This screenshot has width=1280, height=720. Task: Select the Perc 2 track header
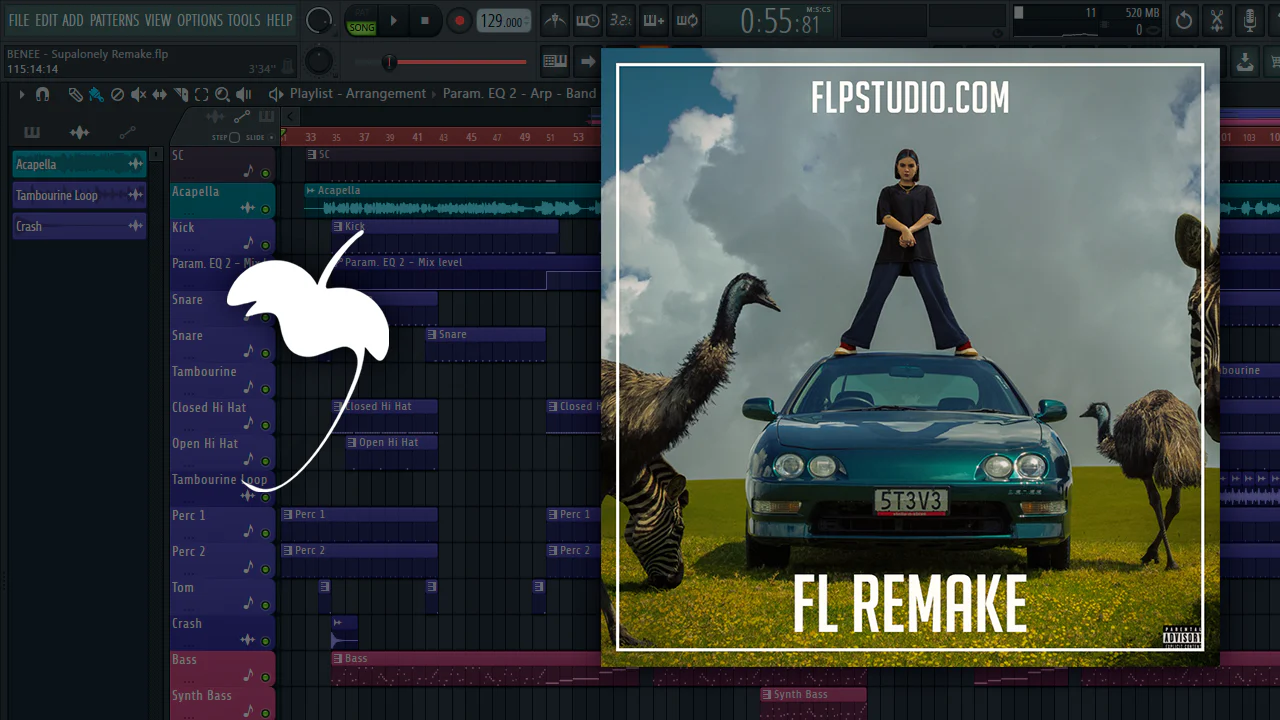point(222,560)
